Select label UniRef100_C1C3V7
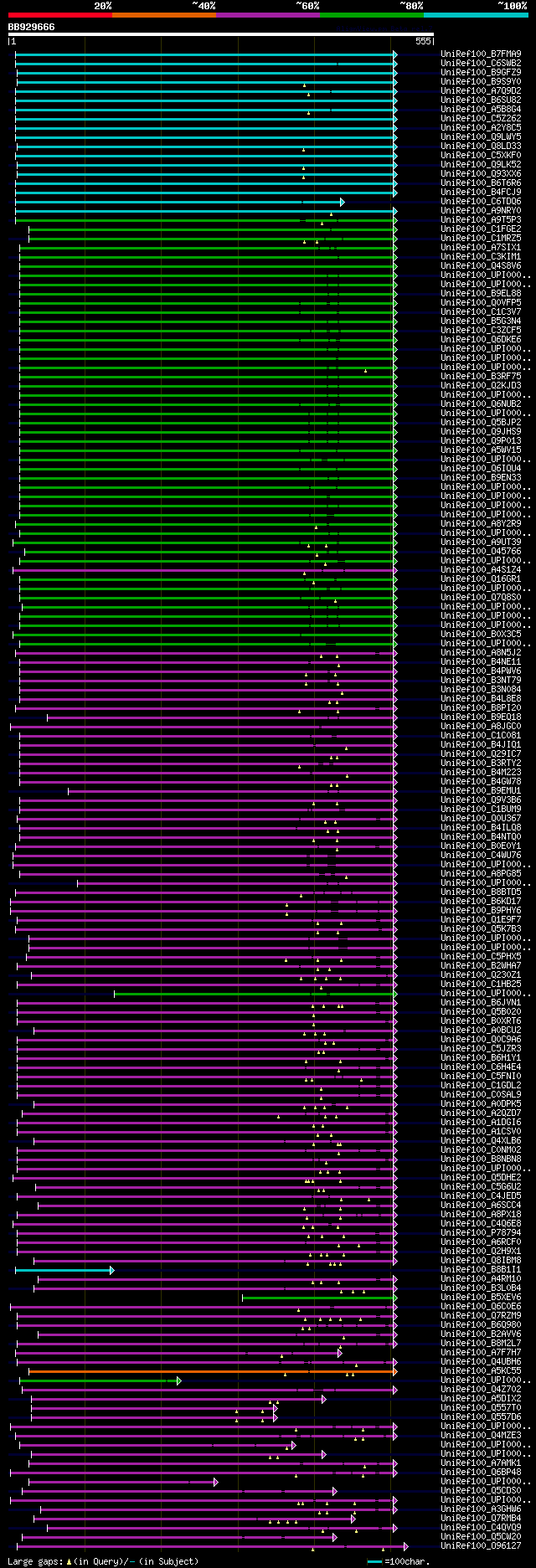This screenshot has height=1568, width=536. click(x=481, y=312)
